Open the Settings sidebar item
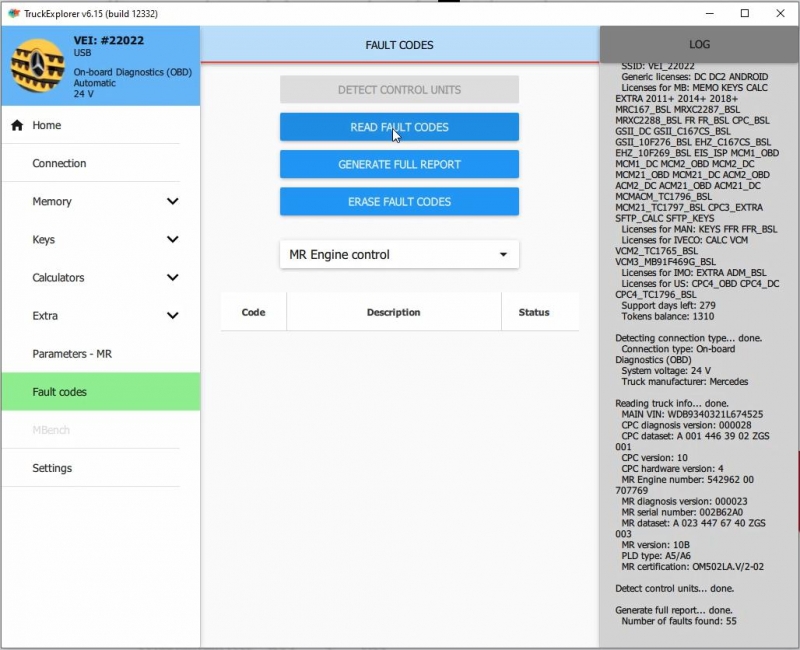The height and width of the screenshot is (650, 800). [101, 468]
